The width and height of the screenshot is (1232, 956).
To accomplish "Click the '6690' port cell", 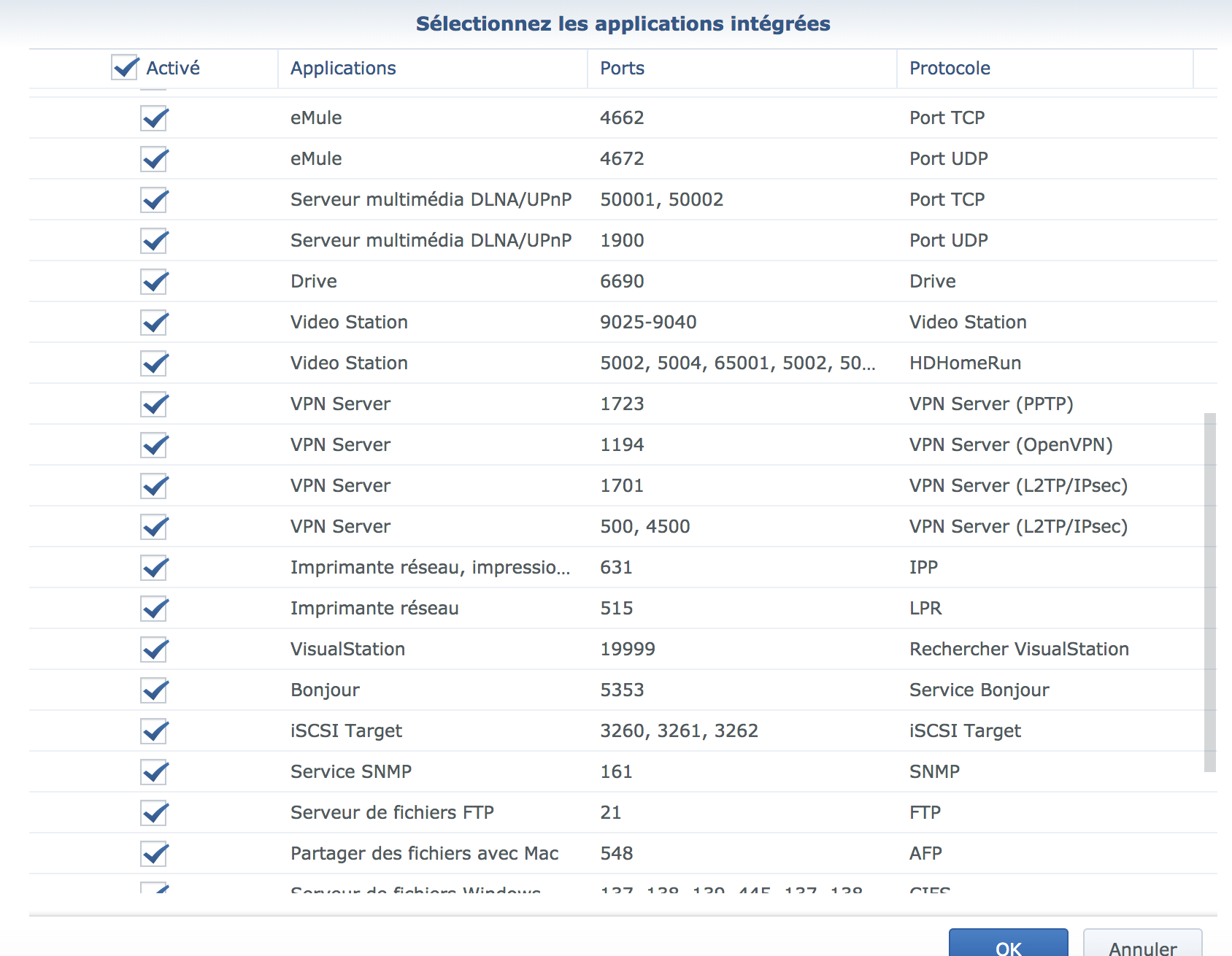I will pyautogui.click(x=622, y=282).
